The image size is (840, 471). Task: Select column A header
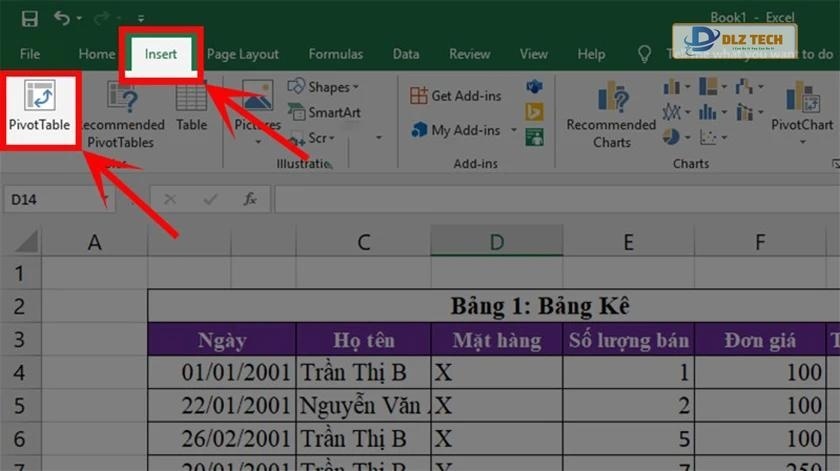(x=94, y=242)
